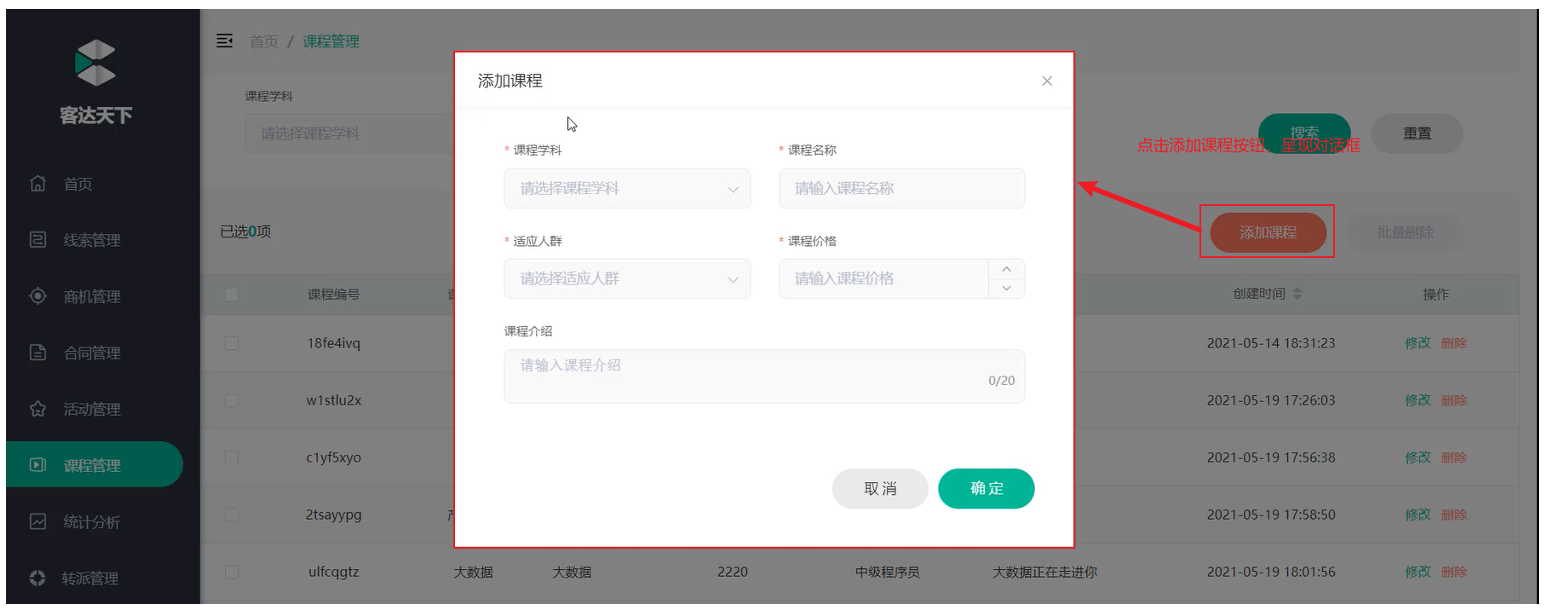Image resolution: width=1548 pixels, height=616 pixels.
Task: Click the 课程介绍 text area
Action: point(764,376)
